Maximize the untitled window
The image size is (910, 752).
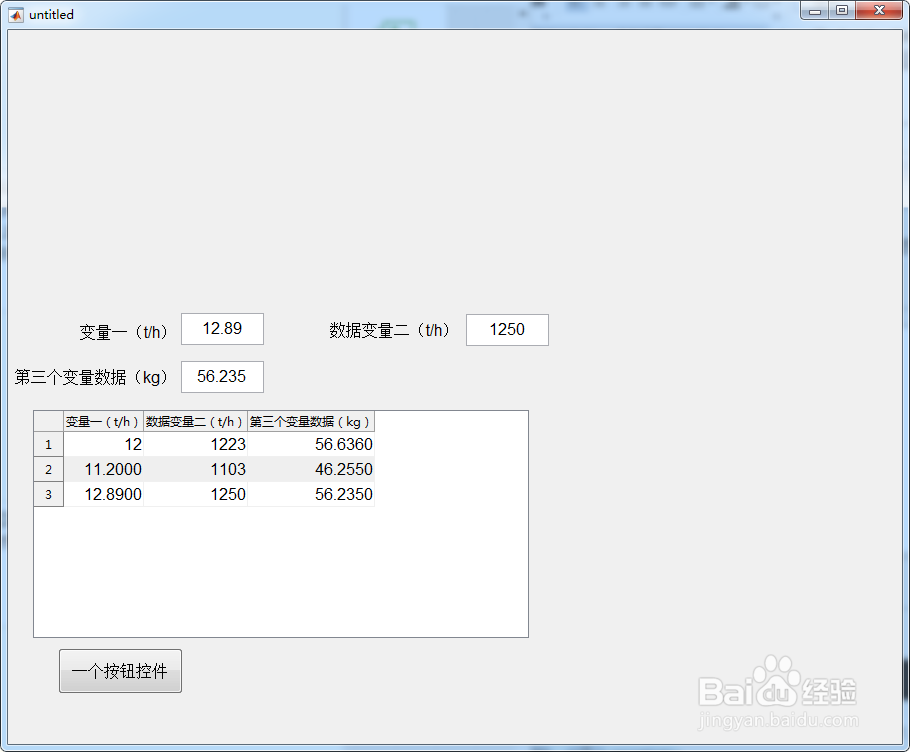click(x=842, y=11)
